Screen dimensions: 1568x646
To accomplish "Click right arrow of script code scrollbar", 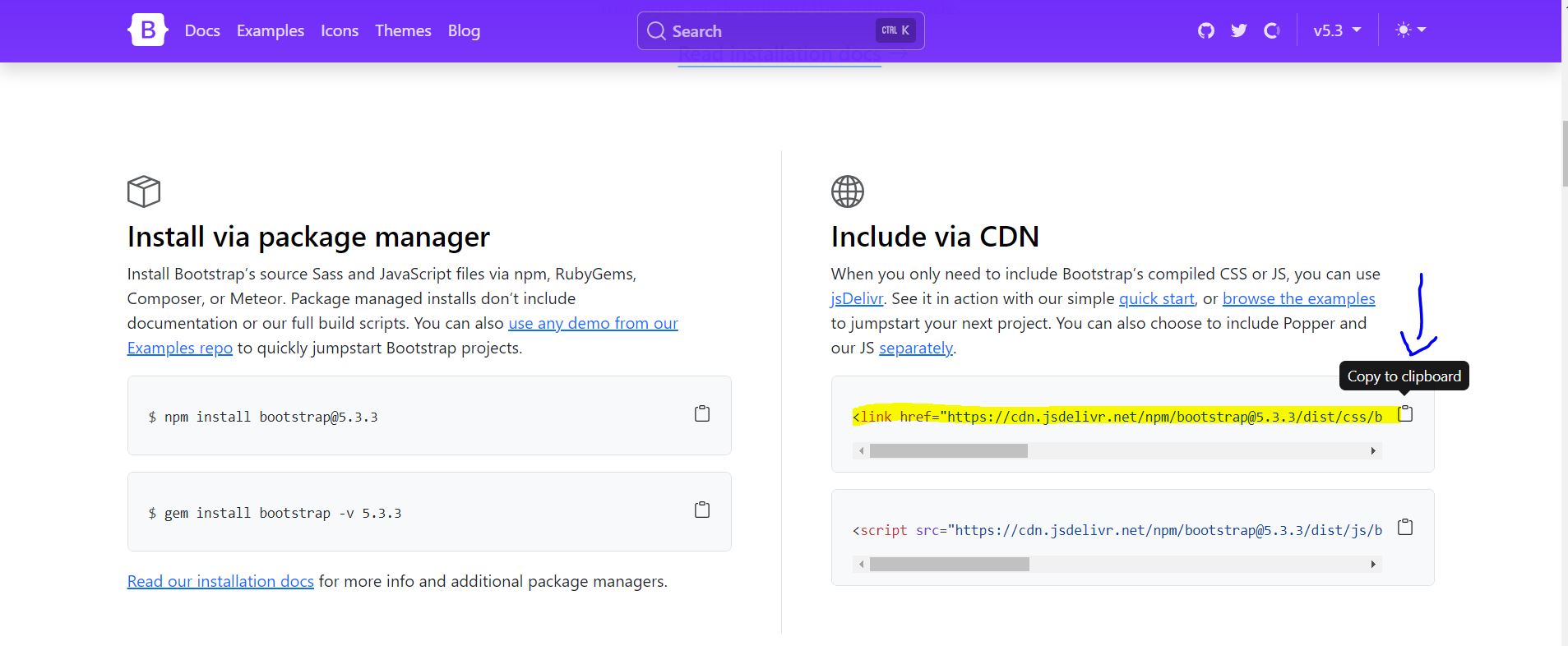I will [x=1373, y=565].
